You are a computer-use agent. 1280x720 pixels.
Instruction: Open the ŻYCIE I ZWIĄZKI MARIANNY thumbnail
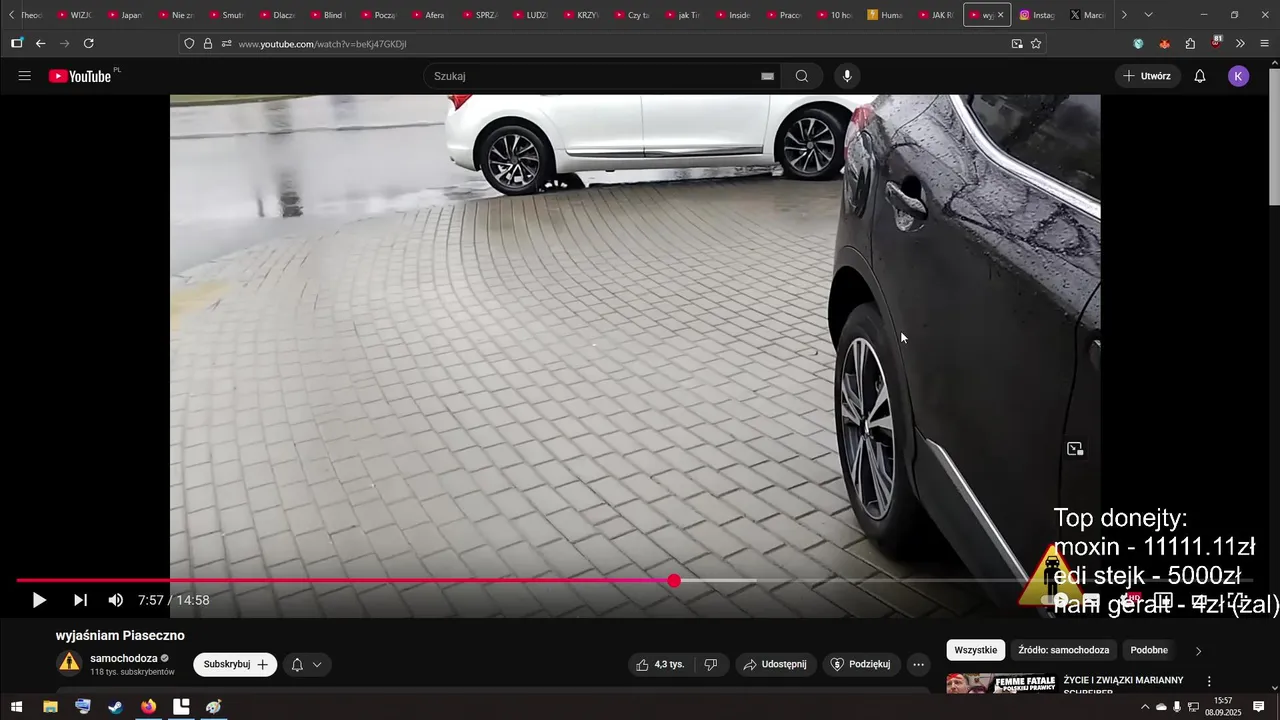point(1000,684)
